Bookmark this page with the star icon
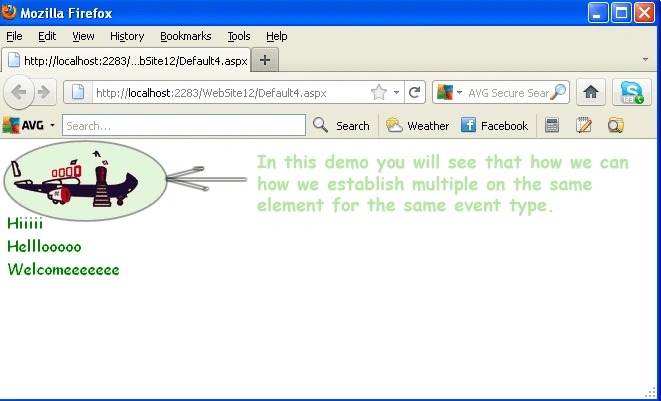This screenshot has height=401, width=661. [x=379, y=92]
